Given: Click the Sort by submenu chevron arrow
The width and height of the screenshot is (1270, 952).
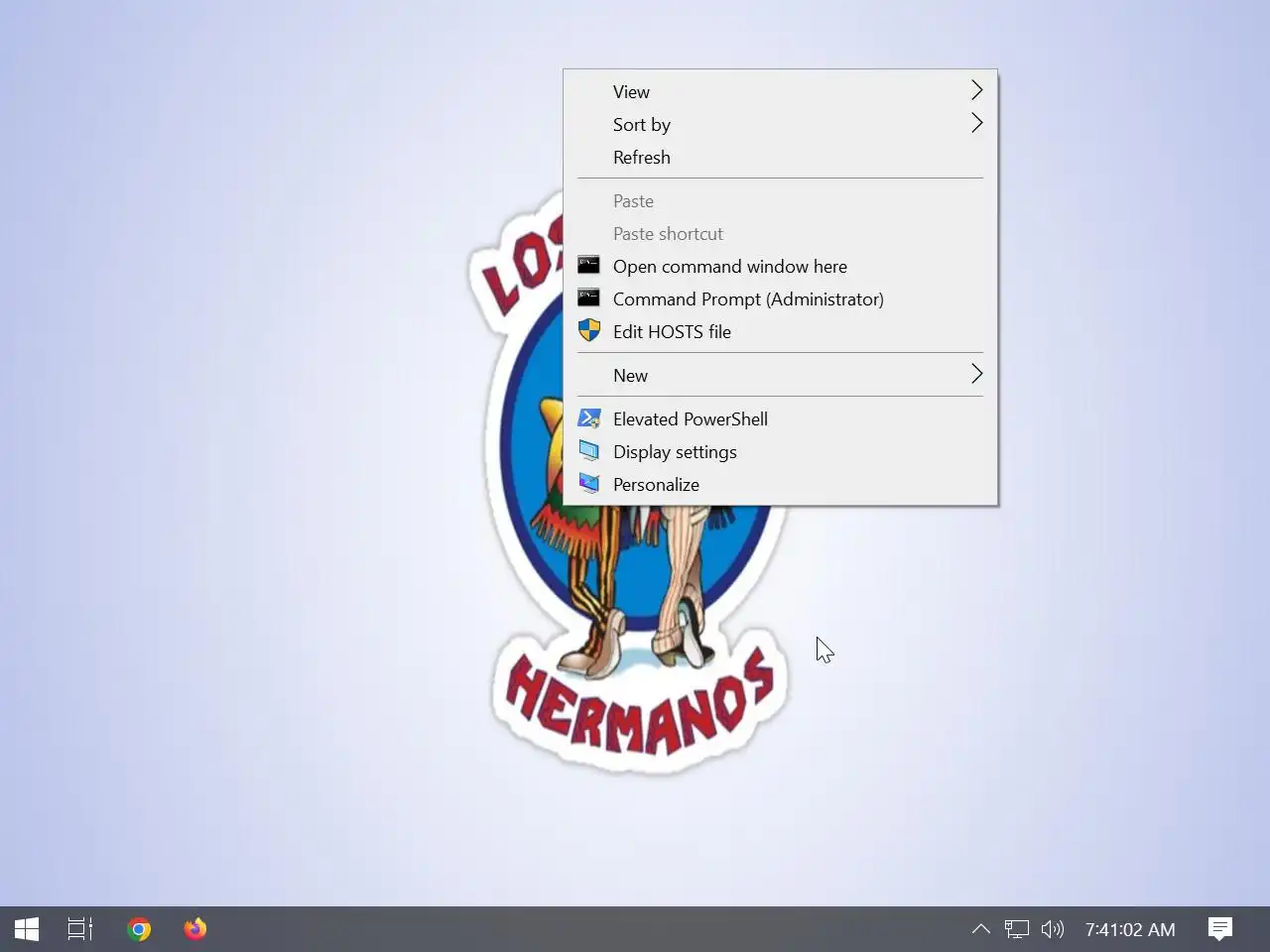Looking at the screenshot, I should point(976,123).
